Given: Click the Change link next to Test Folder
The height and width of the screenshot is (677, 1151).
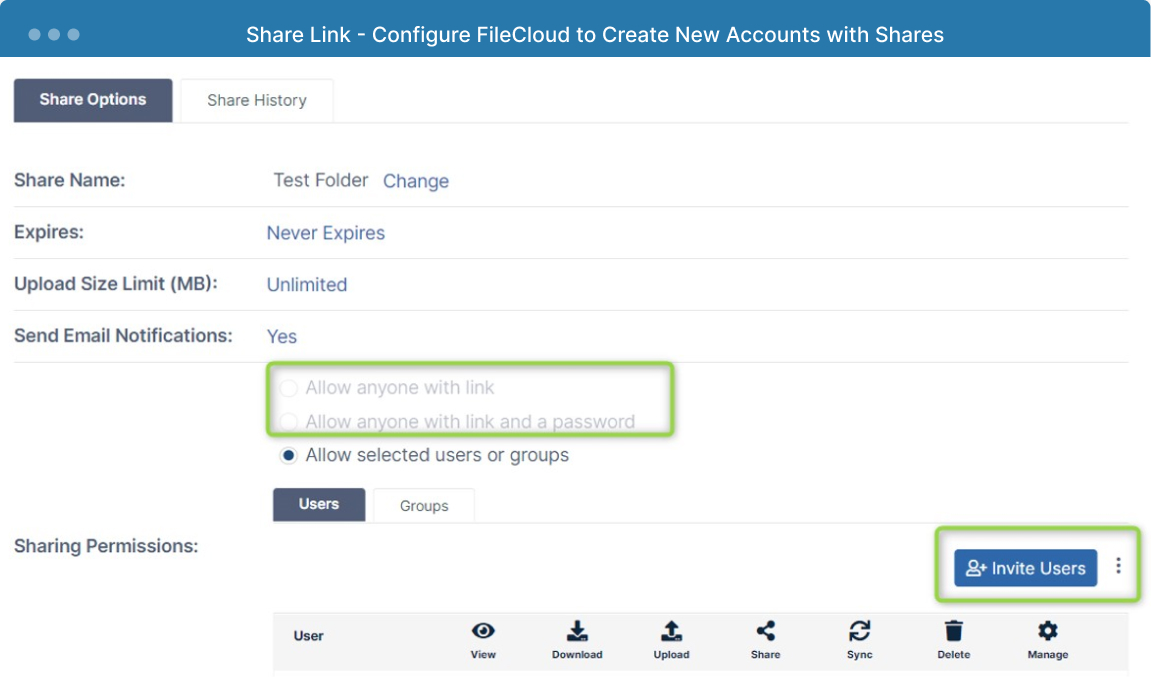Looking at the screenshot, I should tap(415, 181).
